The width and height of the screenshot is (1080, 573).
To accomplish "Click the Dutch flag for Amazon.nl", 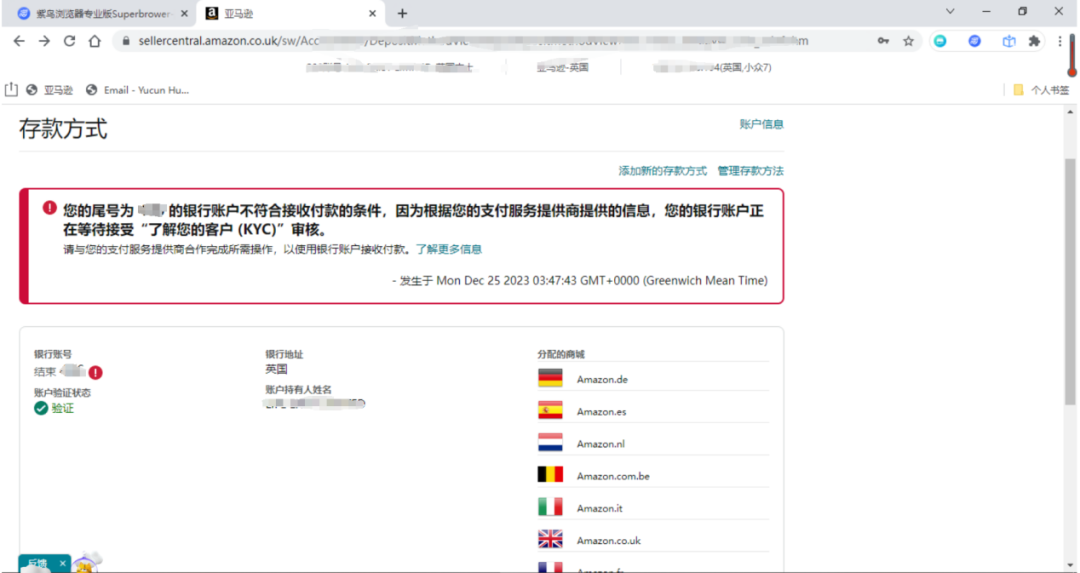I will [550, 443].
